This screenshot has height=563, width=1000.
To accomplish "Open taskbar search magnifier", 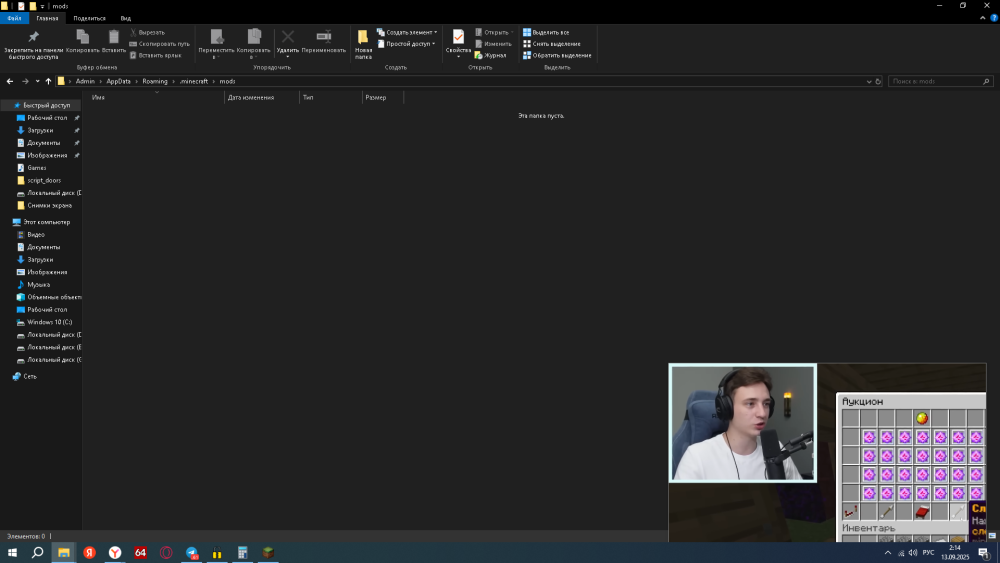I will pyautogui.click(x=38, y=553).
